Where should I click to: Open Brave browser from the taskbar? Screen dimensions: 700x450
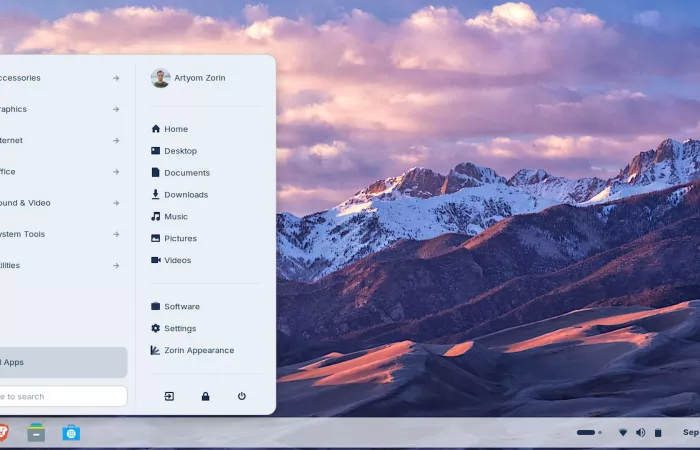[3, 432]
